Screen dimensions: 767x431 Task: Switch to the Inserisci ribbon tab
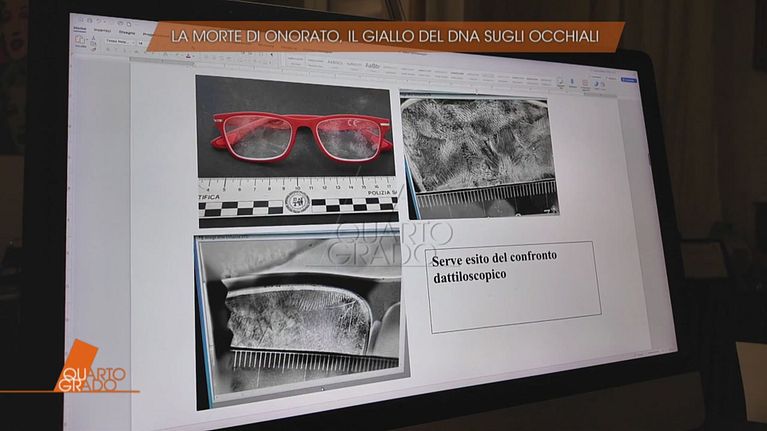click(x=102, y=31)
